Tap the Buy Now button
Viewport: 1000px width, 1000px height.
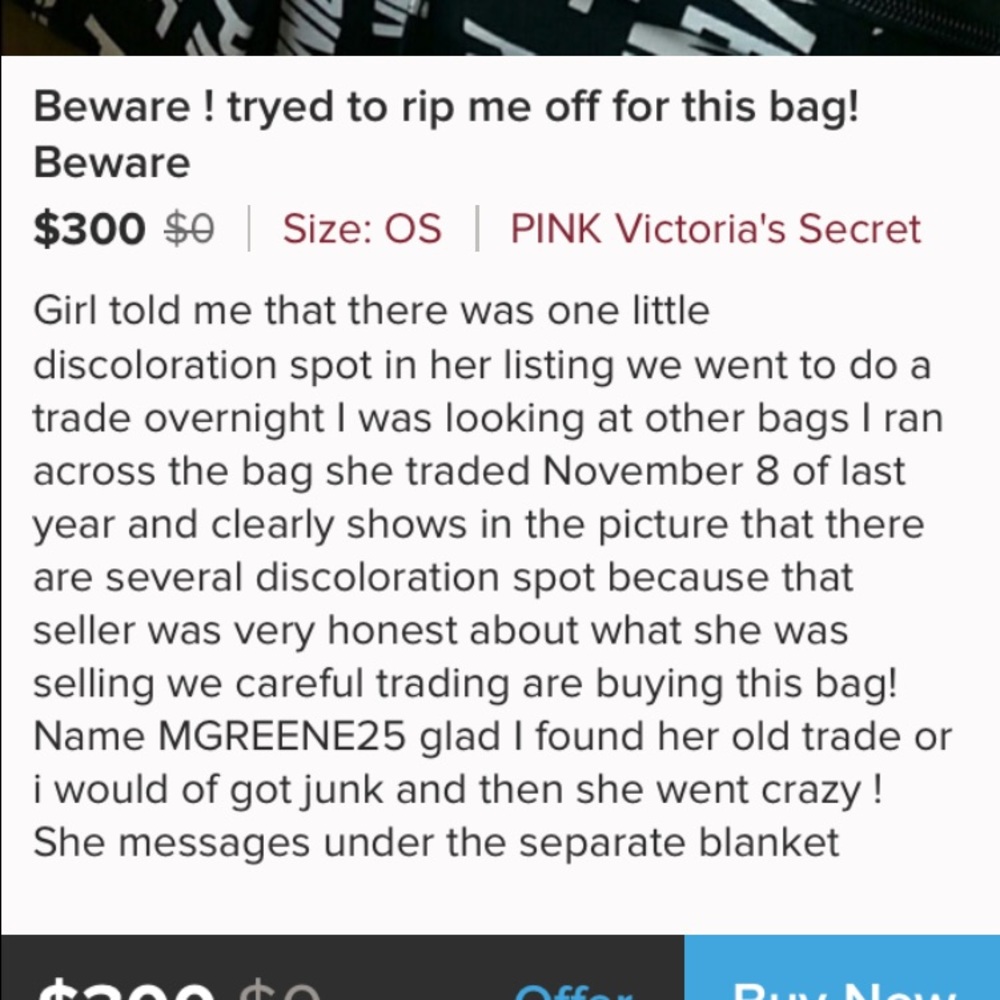(842, 975)
